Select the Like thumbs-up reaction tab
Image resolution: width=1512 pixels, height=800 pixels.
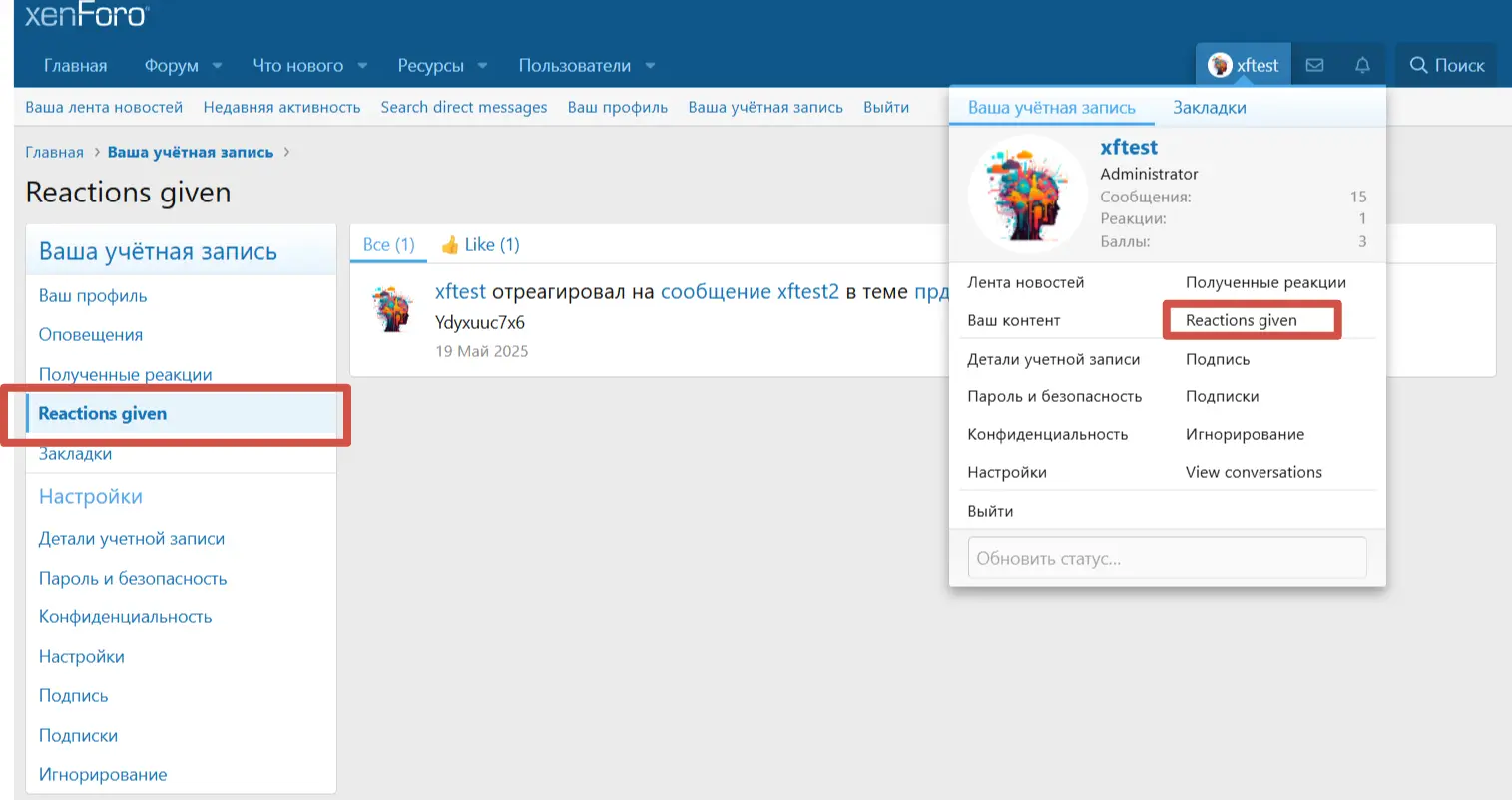tap(480, 244)
